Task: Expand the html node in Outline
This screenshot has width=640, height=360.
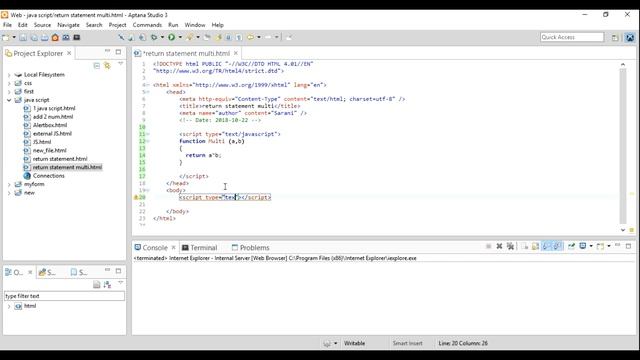Action: (x=9, y=306)
